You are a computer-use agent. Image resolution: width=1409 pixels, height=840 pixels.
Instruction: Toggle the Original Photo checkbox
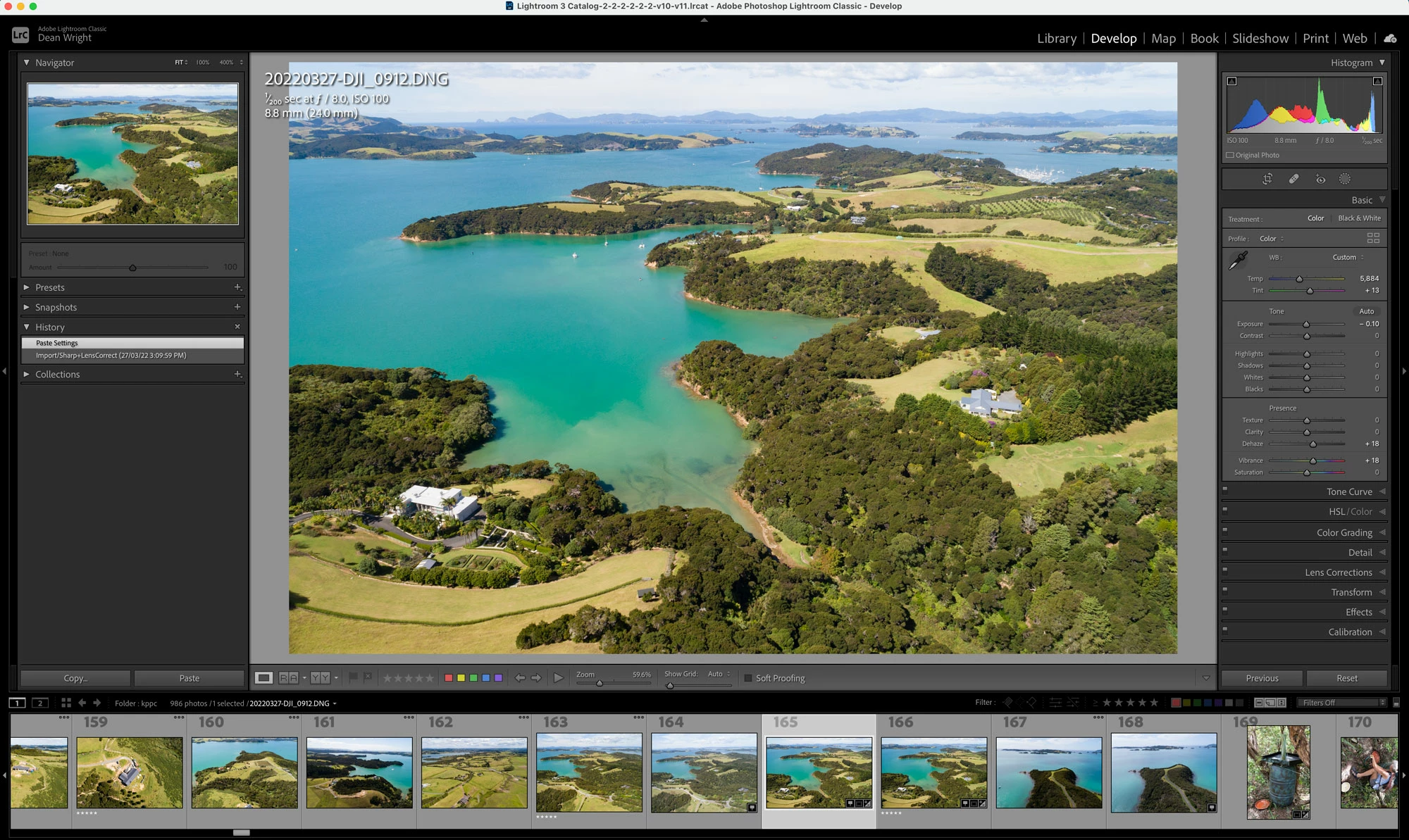[1230, 155]
